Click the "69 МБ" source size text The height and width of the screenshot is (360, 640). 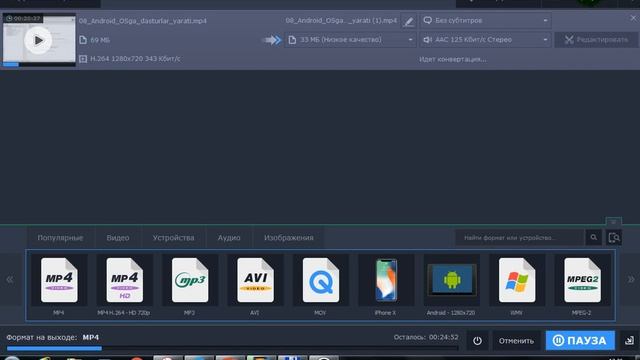click(x=100, y=40)
